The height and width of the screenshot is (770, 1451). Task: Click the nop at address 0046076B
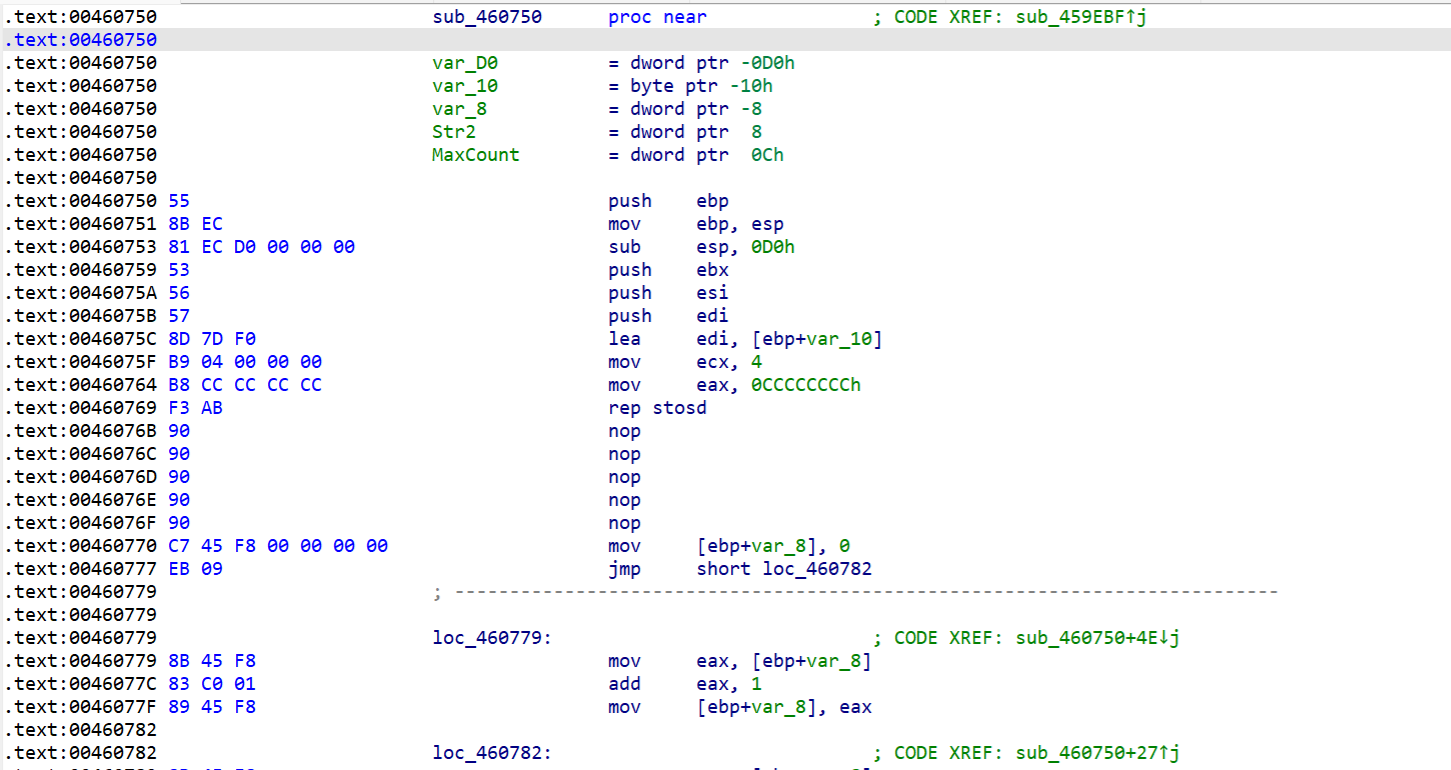624,431
